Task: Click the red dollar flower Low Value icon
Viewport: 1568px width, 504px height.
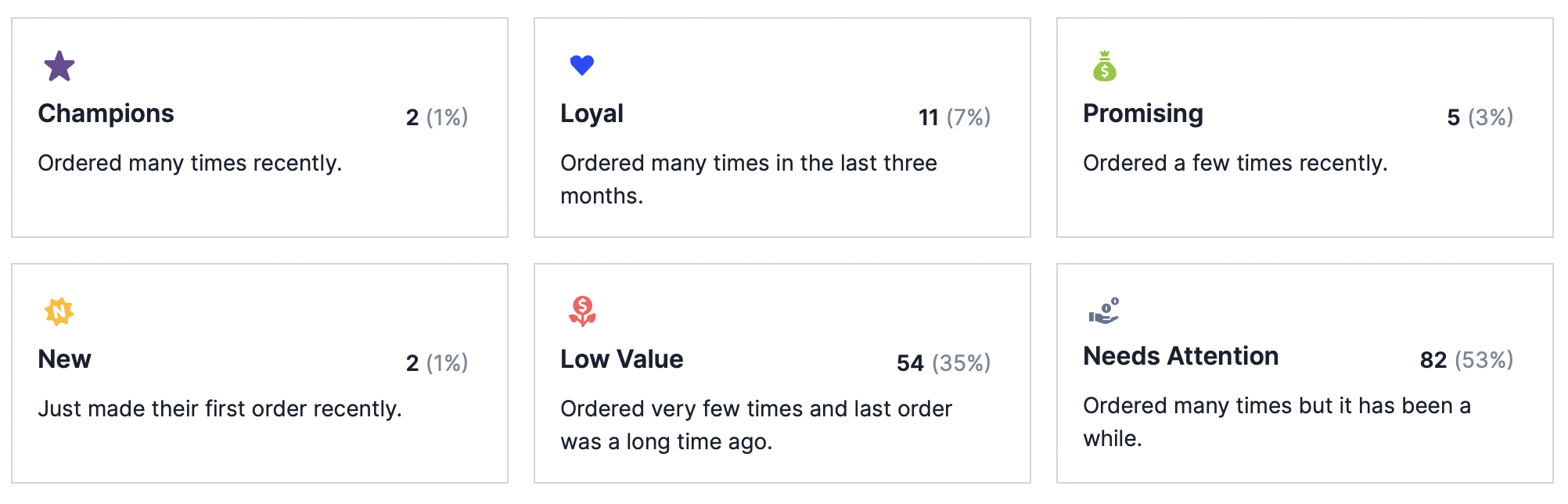Action: 581,313
